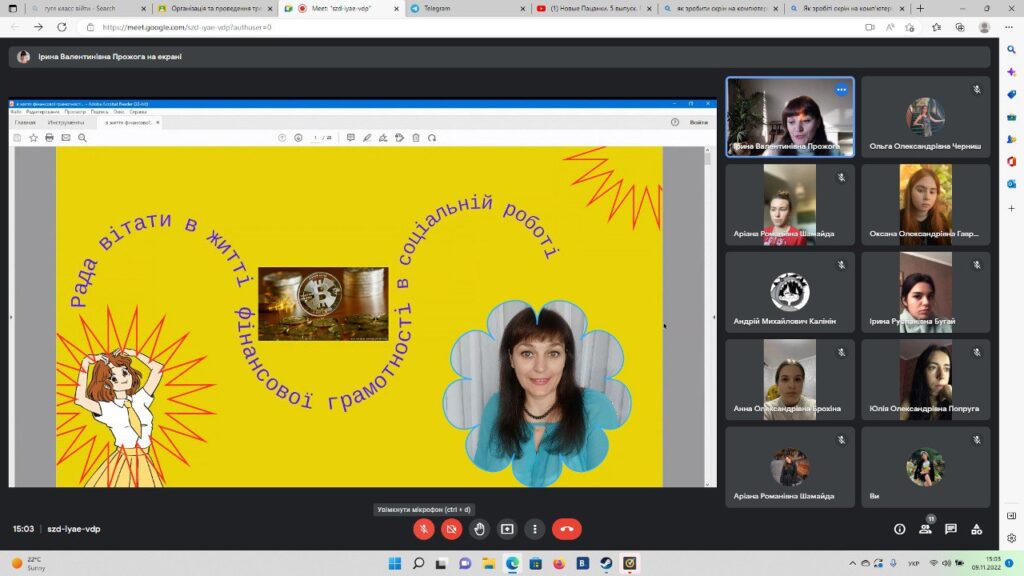Open the chat panel icon
Viewport: 1024px width, 576px height.
point(951,529)
